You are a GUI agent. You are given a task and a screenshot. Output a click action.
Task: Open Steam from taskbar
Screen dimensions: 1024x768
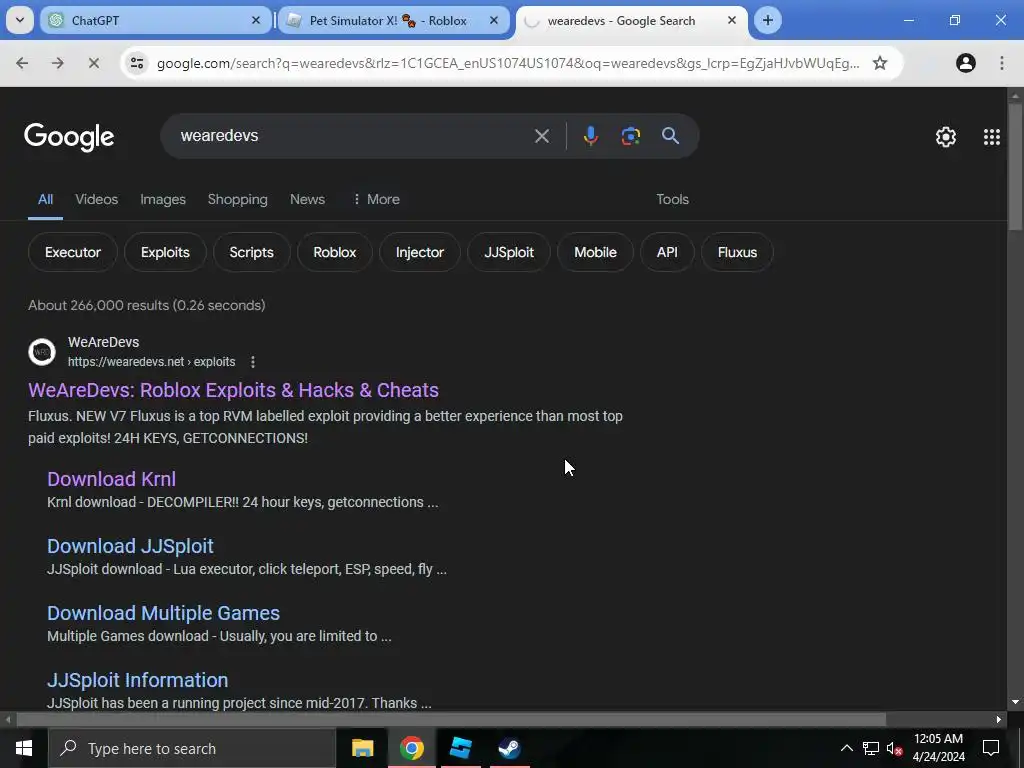tap(509, 748)
